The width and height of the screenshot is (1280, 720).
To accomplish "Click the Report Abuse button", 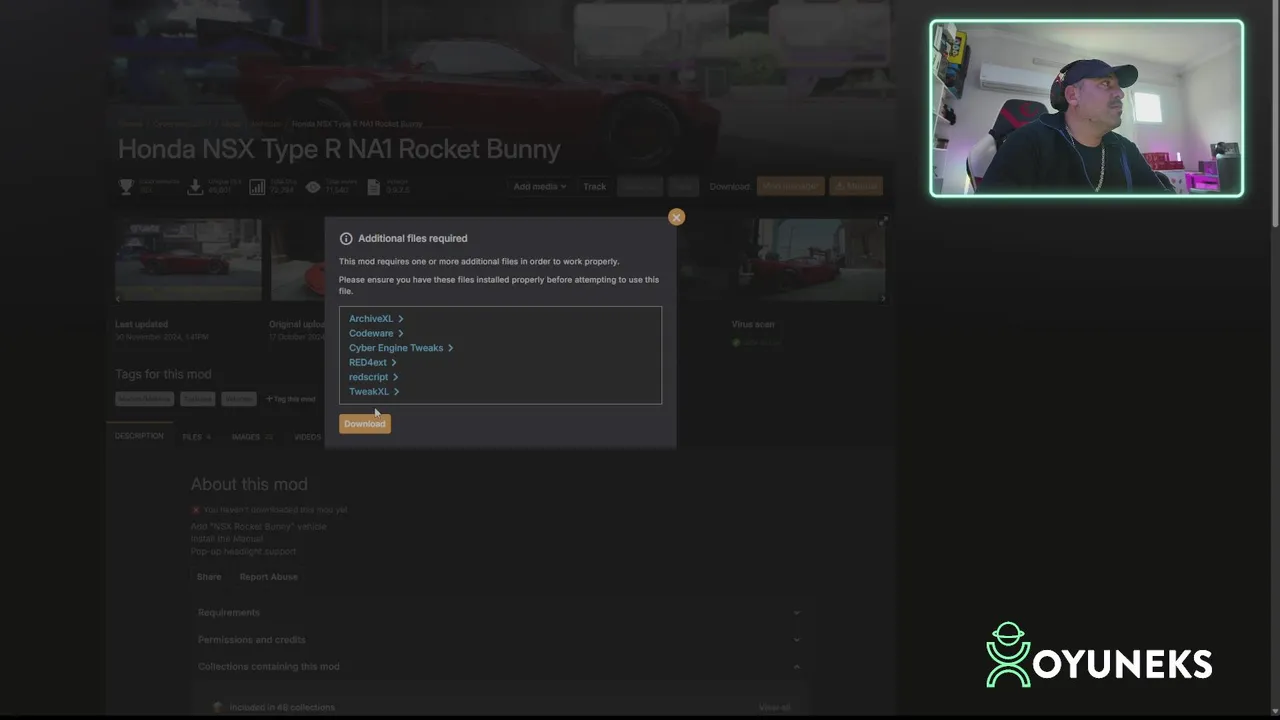I will 268,577.
